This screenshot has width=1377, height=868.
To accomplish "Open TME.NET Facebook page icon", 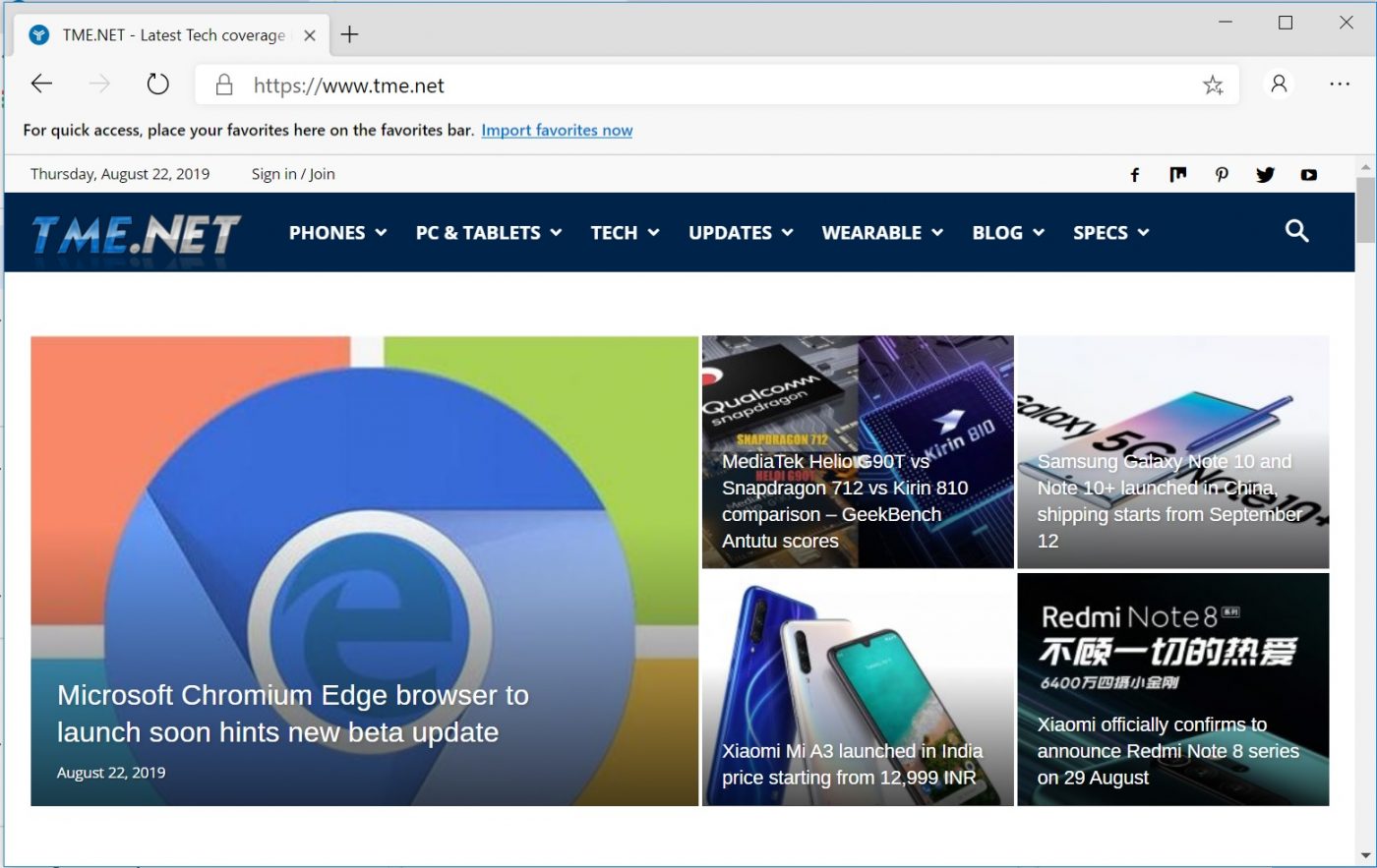I will [x=1134, y=175].
